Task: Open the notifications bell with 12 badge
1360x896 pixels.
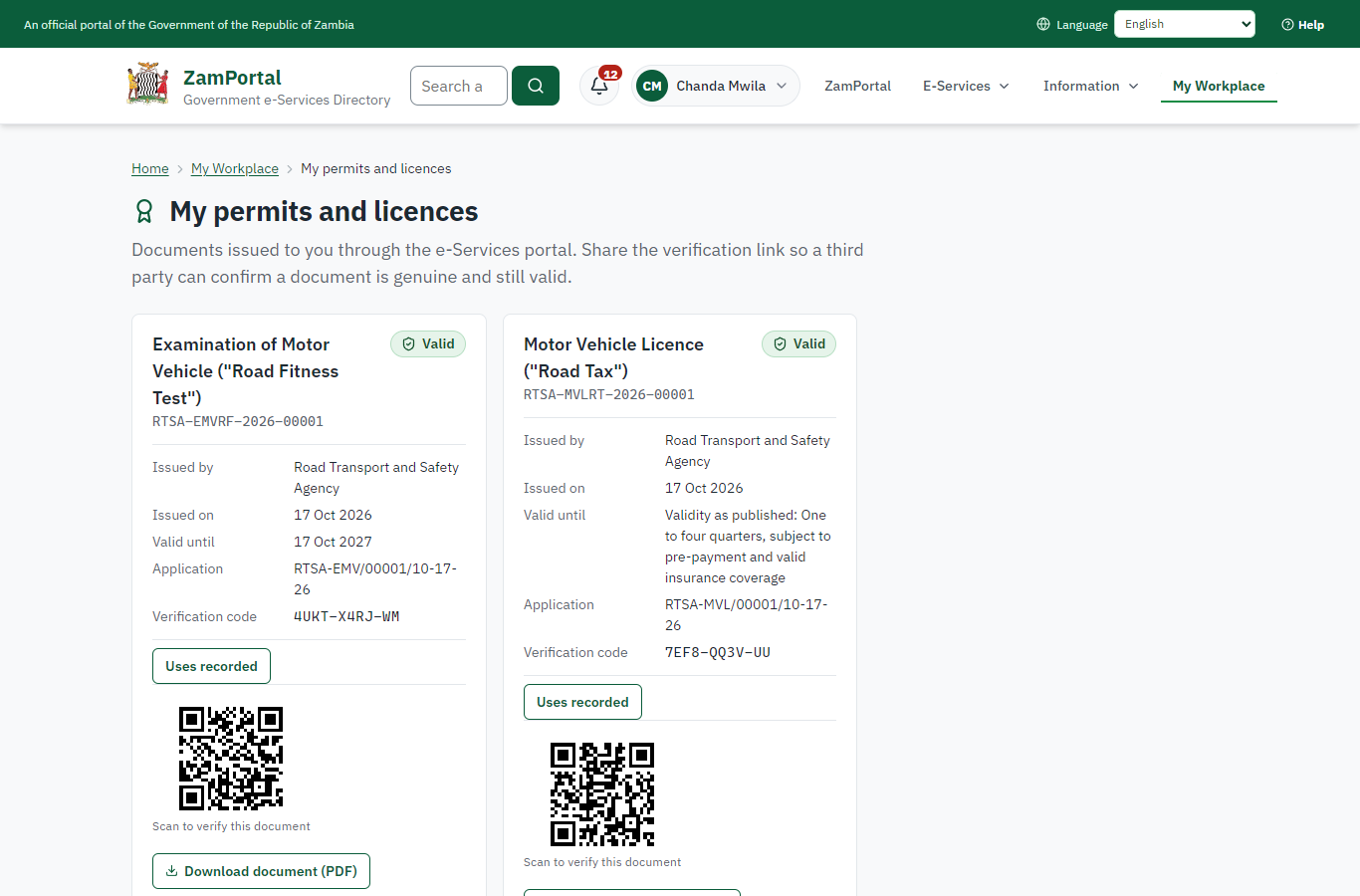Action: [599, 86]
